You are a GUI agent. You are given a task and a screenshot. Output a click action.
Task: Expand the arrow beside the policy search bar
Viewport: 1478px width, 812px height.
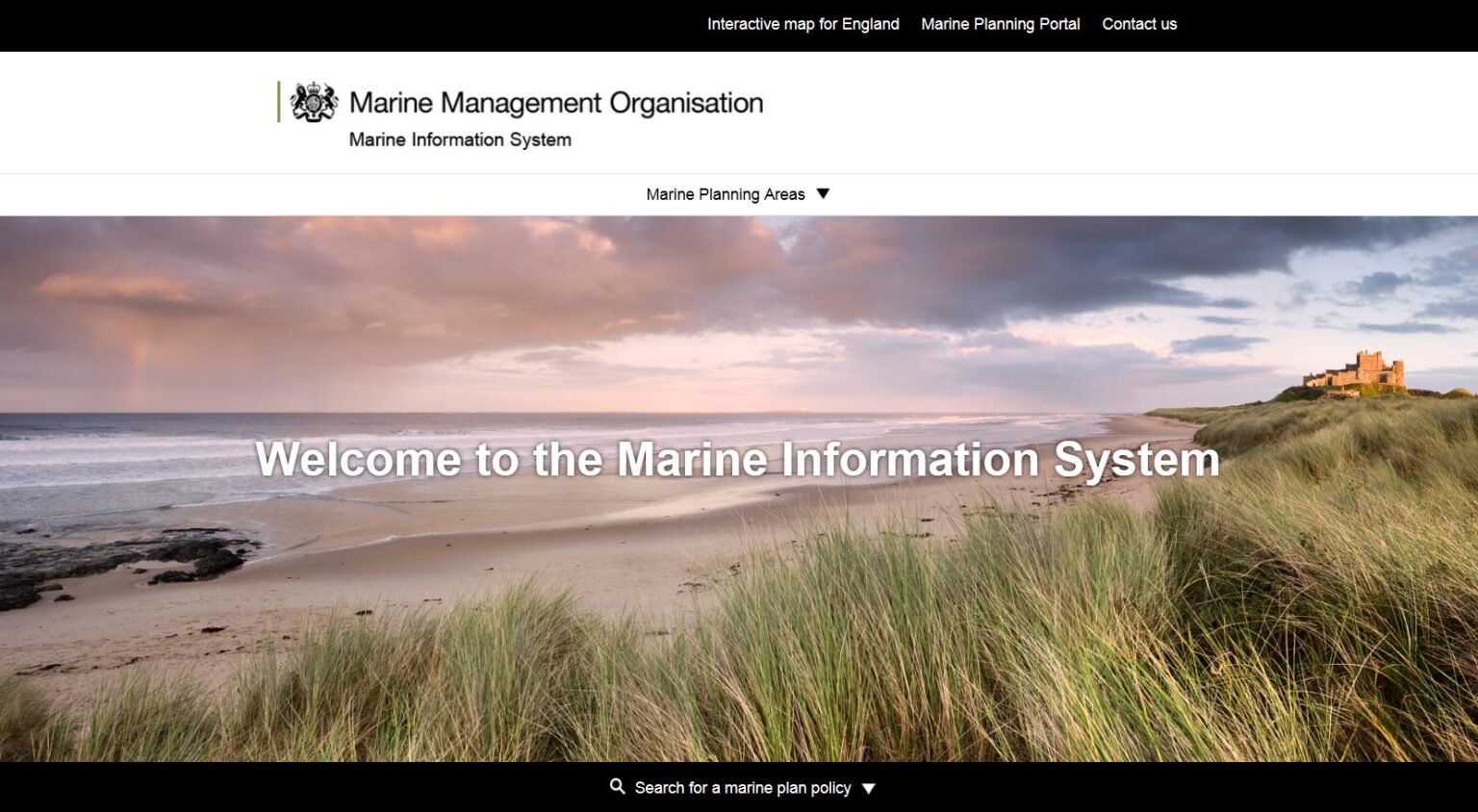click(868, 787)
